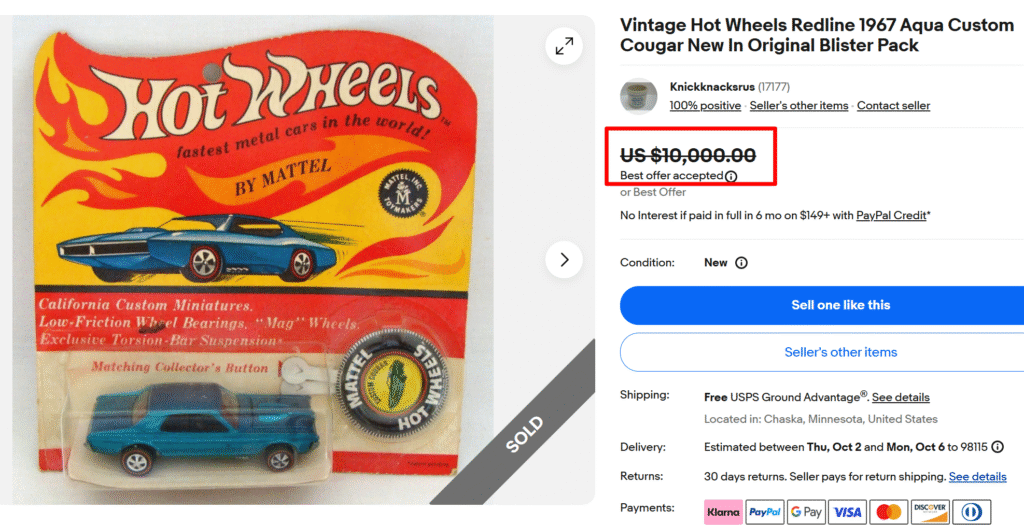Click the Discover card icon

[x=929, y=512]
